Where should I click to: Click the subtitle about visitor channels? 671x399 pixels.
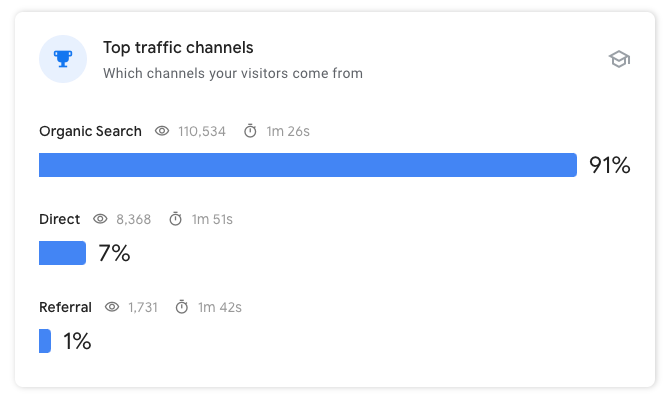(233, 74)
